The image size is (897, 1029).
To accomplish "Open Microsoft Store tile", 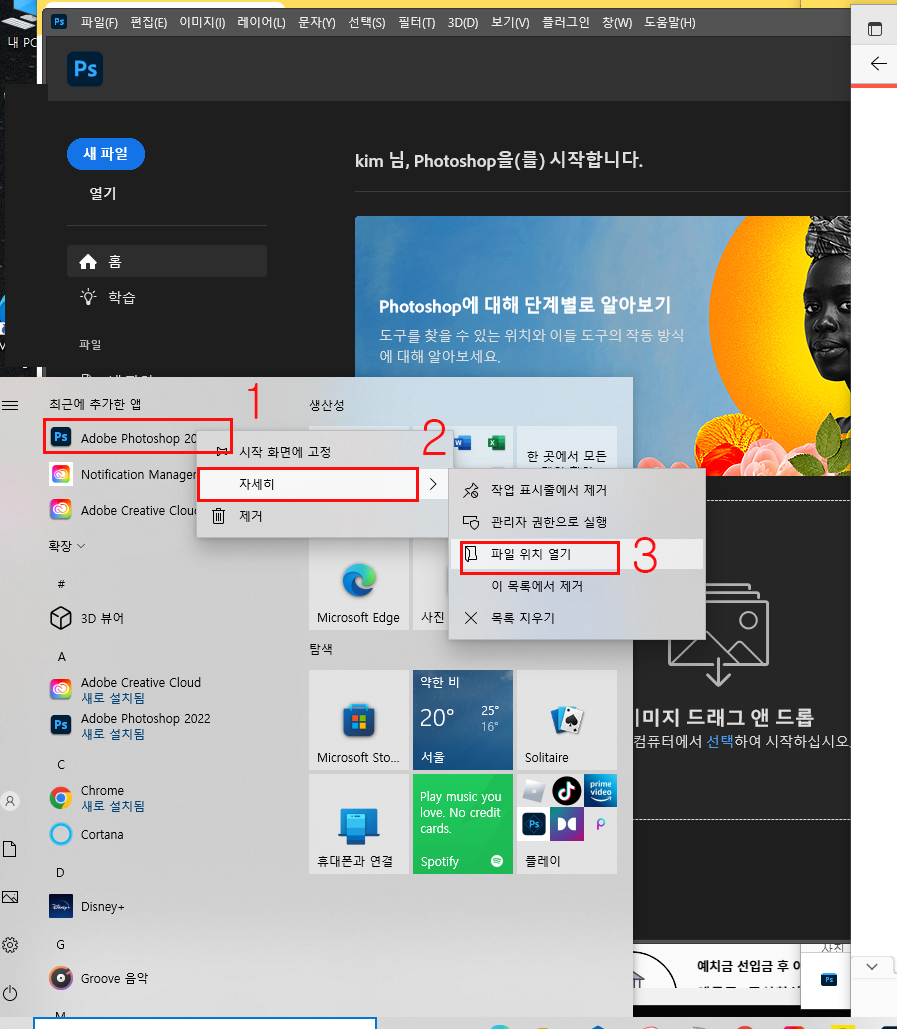I will [x=359, y=720].
